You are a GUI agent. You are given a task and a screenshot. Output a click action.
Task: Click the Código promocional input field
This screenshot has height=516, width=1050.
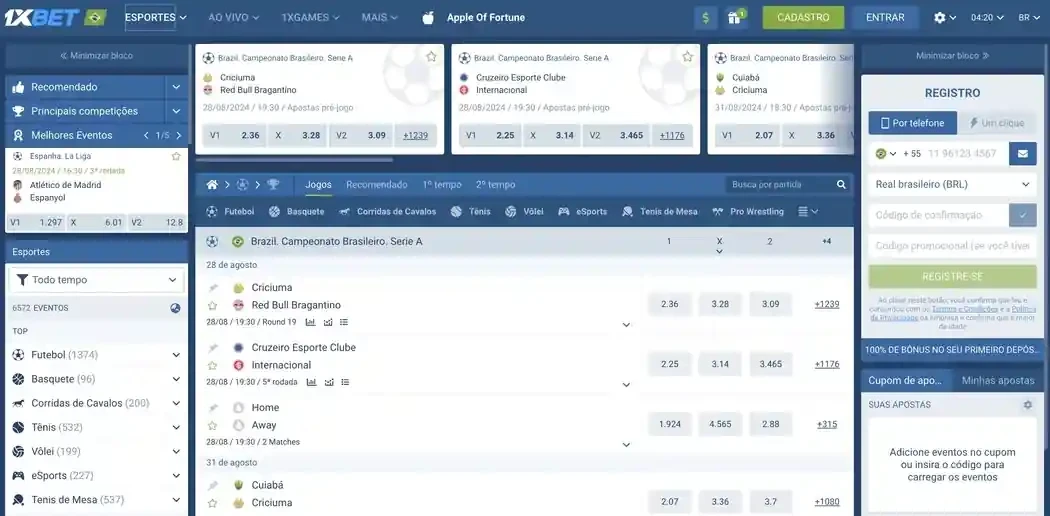[x=952, y=246]
